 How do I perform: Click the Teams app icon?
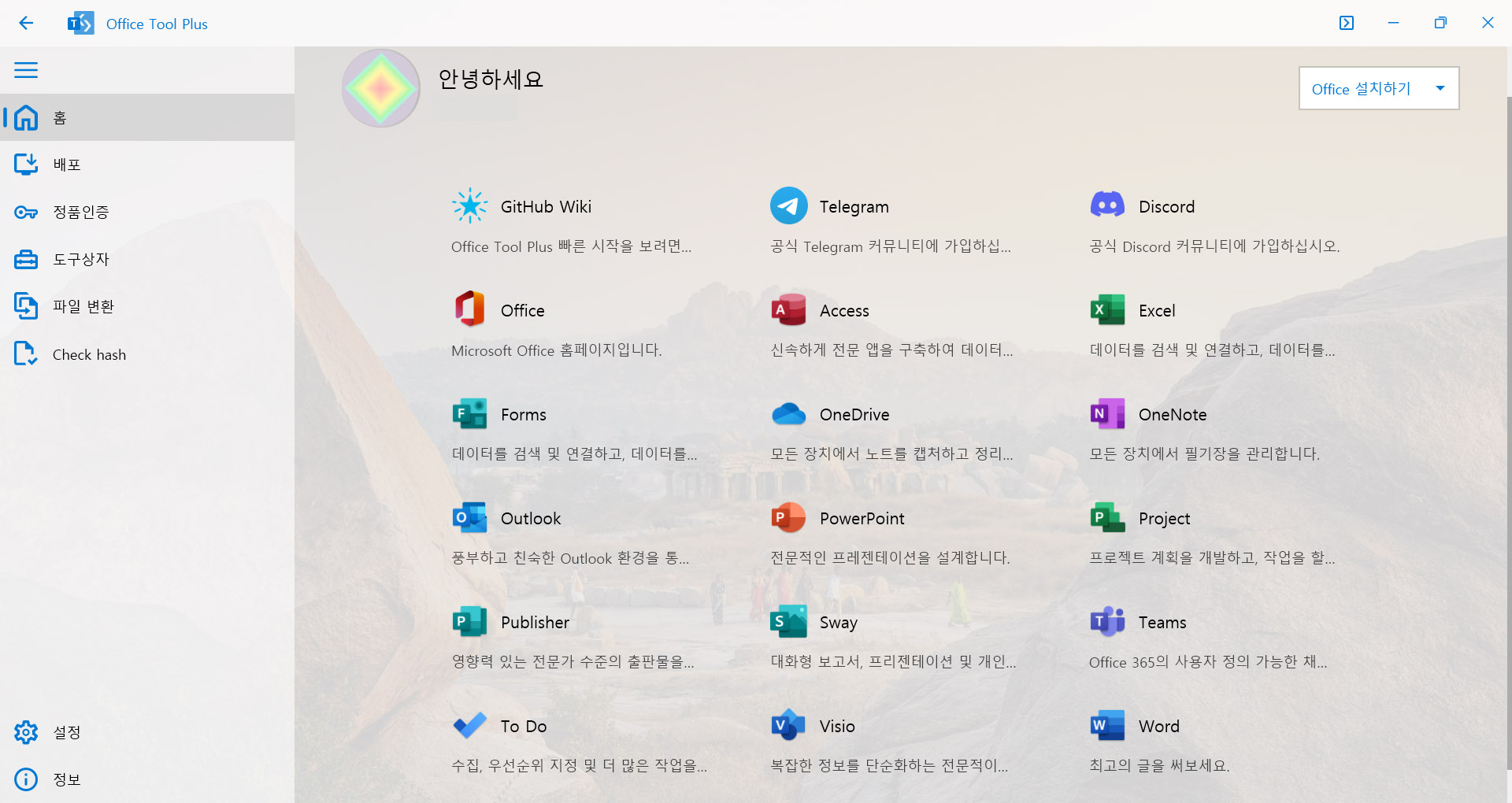(1108, 621)
